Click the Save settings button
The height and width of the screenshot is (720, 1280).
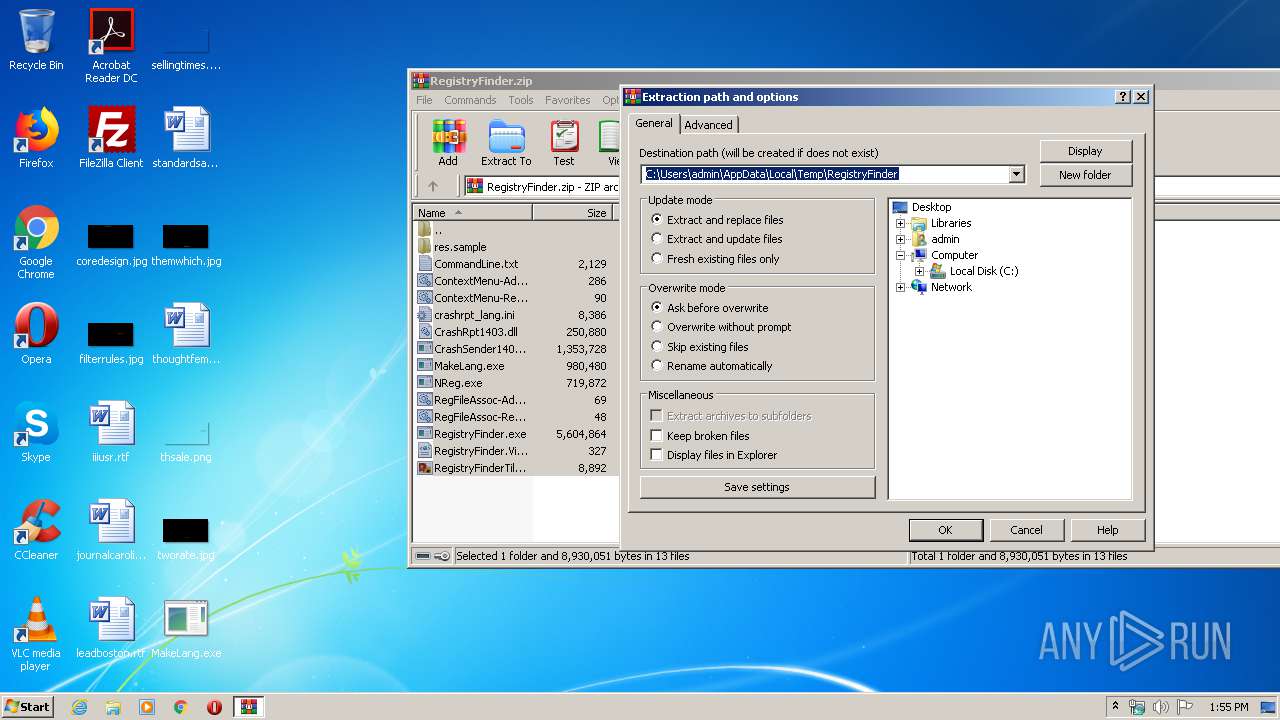point(757,487)
